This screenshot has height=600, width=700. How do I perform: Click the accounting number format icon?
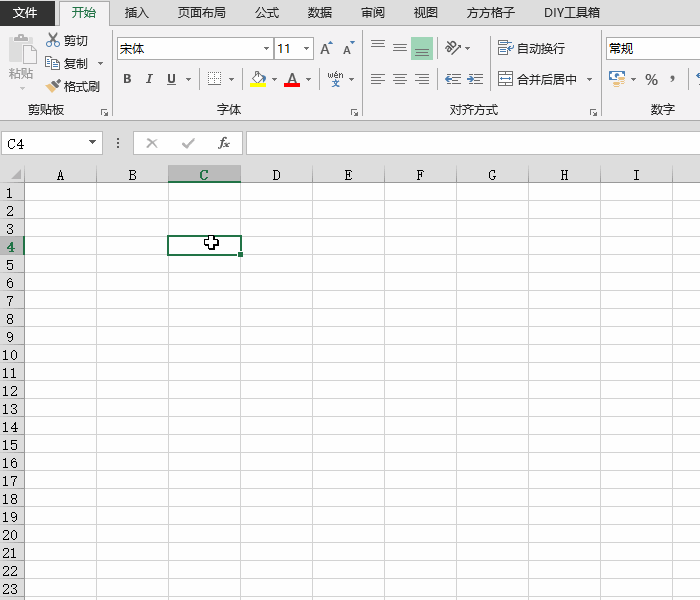click(x=617, y=79)
